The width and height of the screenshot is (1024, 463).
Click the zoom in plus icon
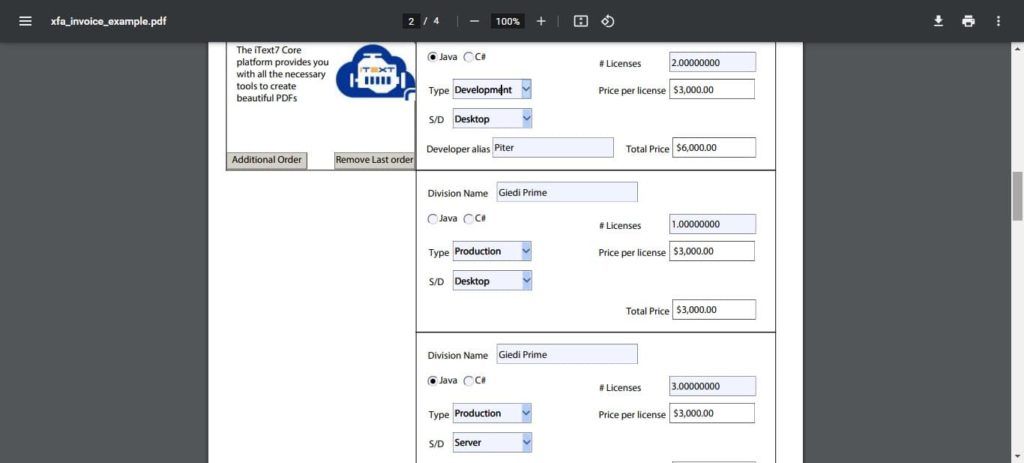point(541,21)
